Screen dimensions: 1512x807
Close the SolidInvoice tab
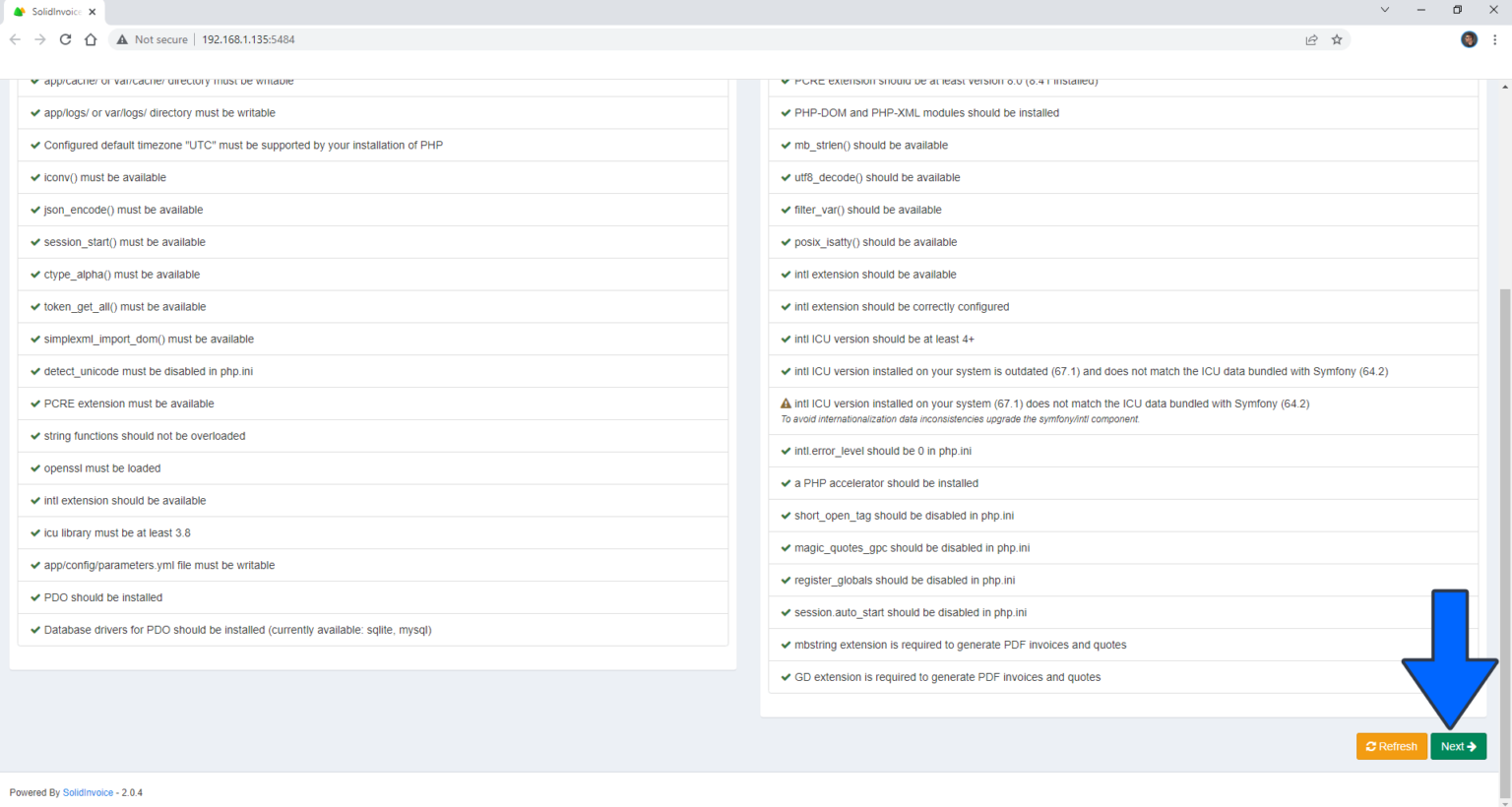click(x=93, y=12)
